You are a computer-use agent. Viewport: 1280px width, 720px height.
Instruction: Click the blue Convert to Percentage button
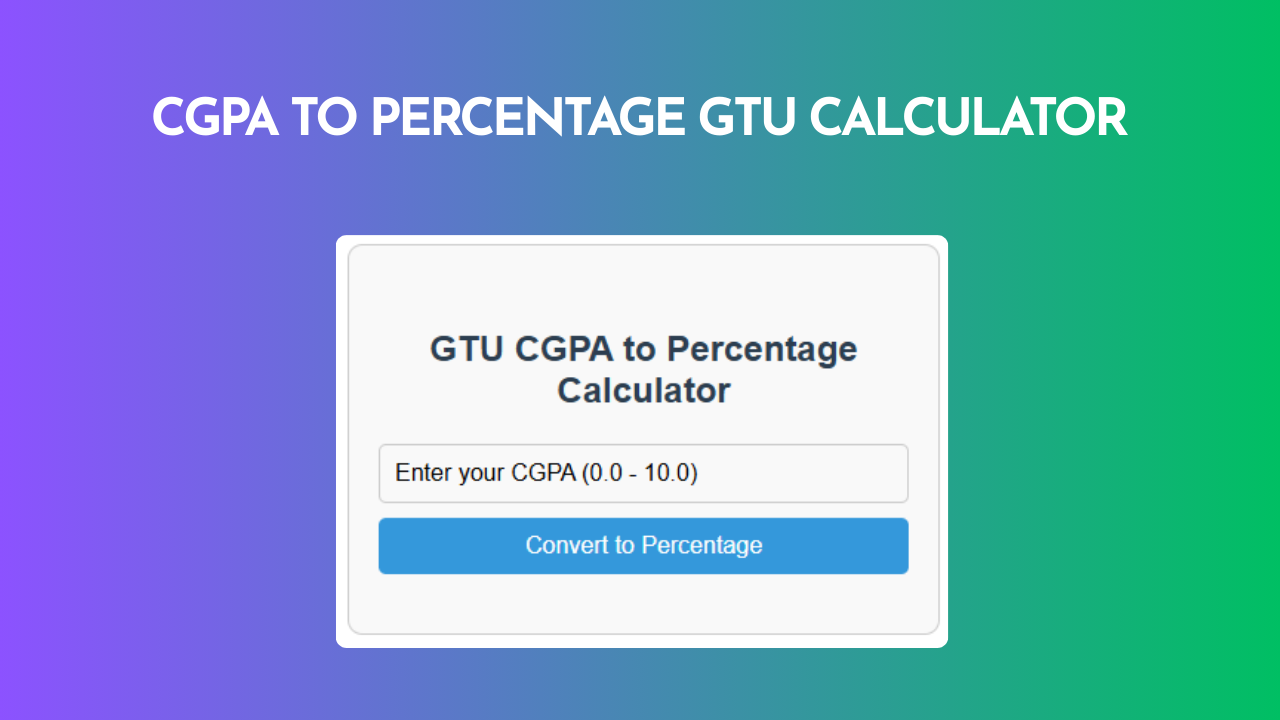pyautogui.click(x=643, y=545)
